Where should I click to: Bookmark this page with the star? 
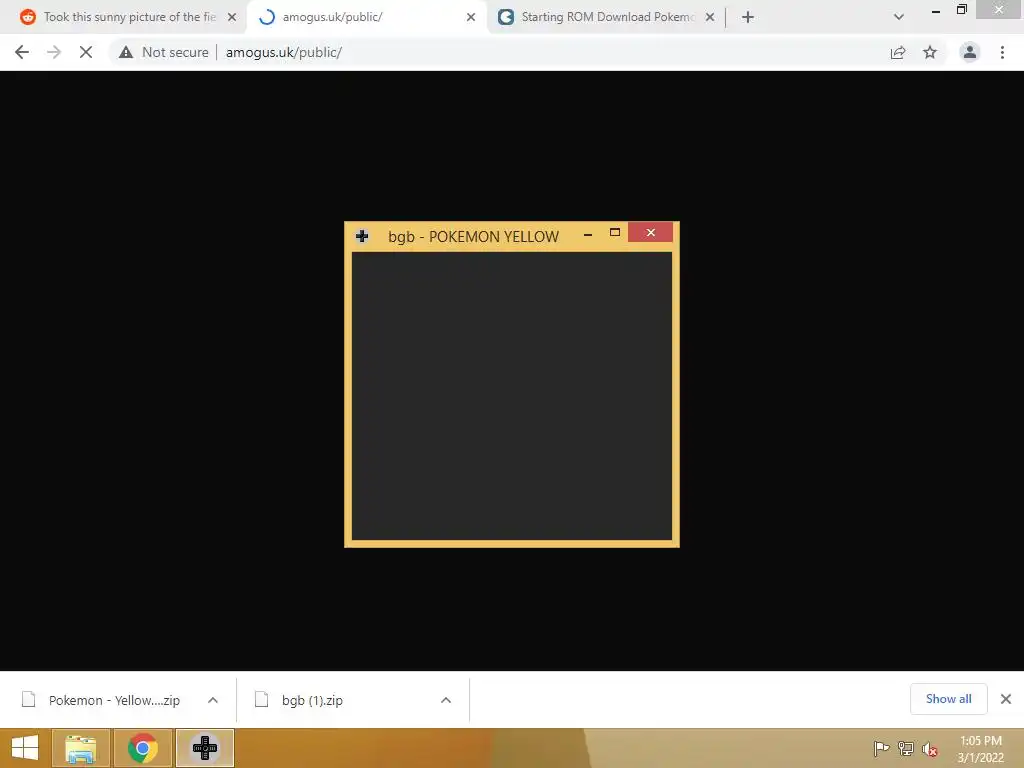[x=930, y=52]
